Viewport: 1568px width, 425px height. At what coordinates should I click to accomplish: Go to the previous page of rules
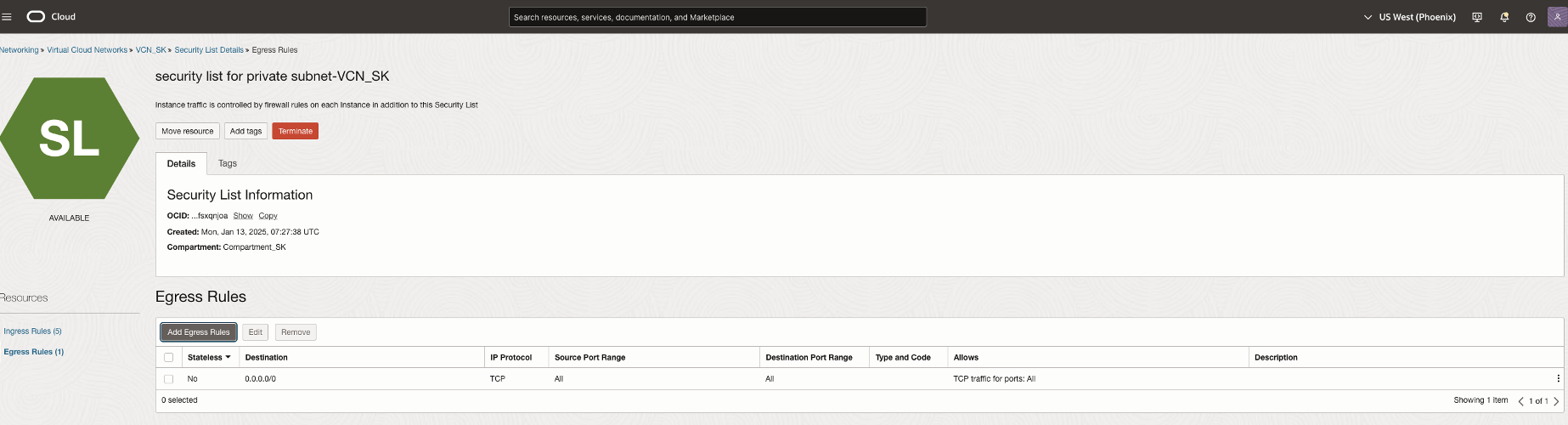click(x=1520, y=401)
